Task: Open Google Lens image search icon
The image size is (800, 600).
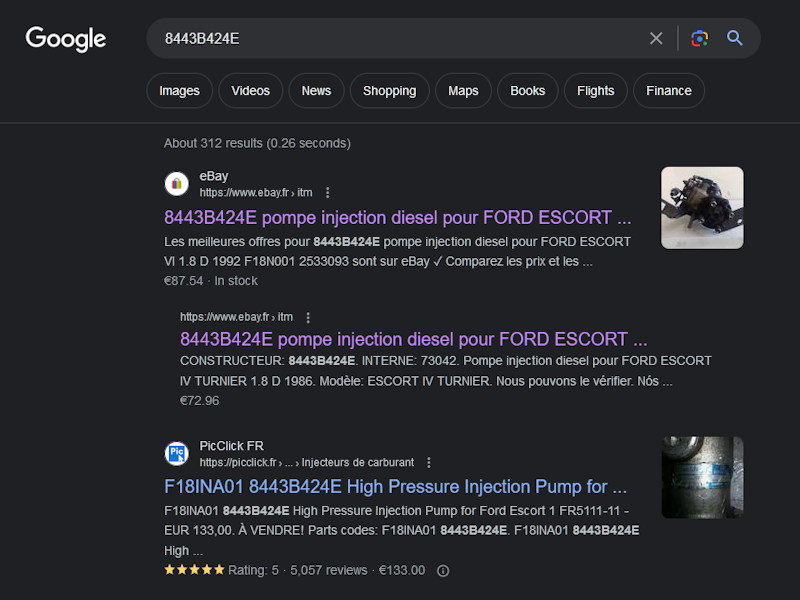Action: click(699, 38)
